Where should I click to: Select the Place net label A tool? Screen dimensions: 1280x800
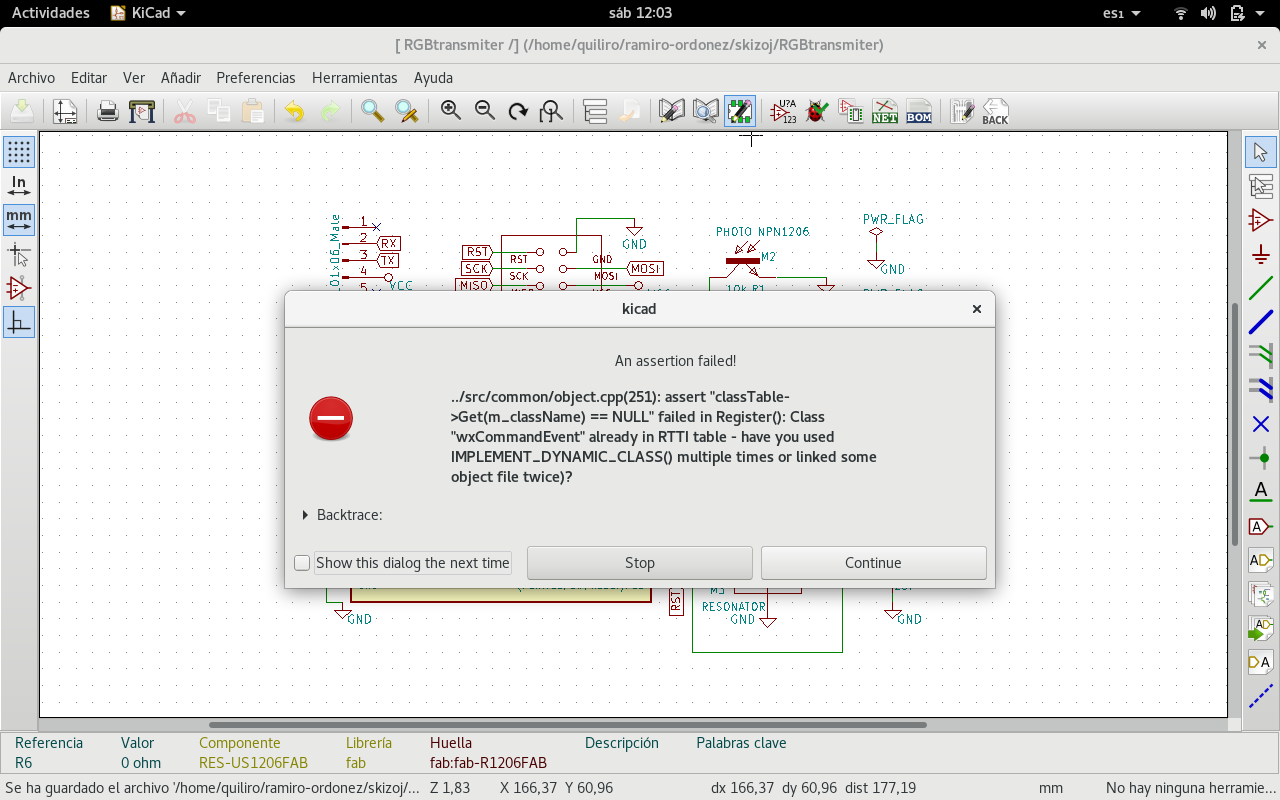pos(1260,492)
